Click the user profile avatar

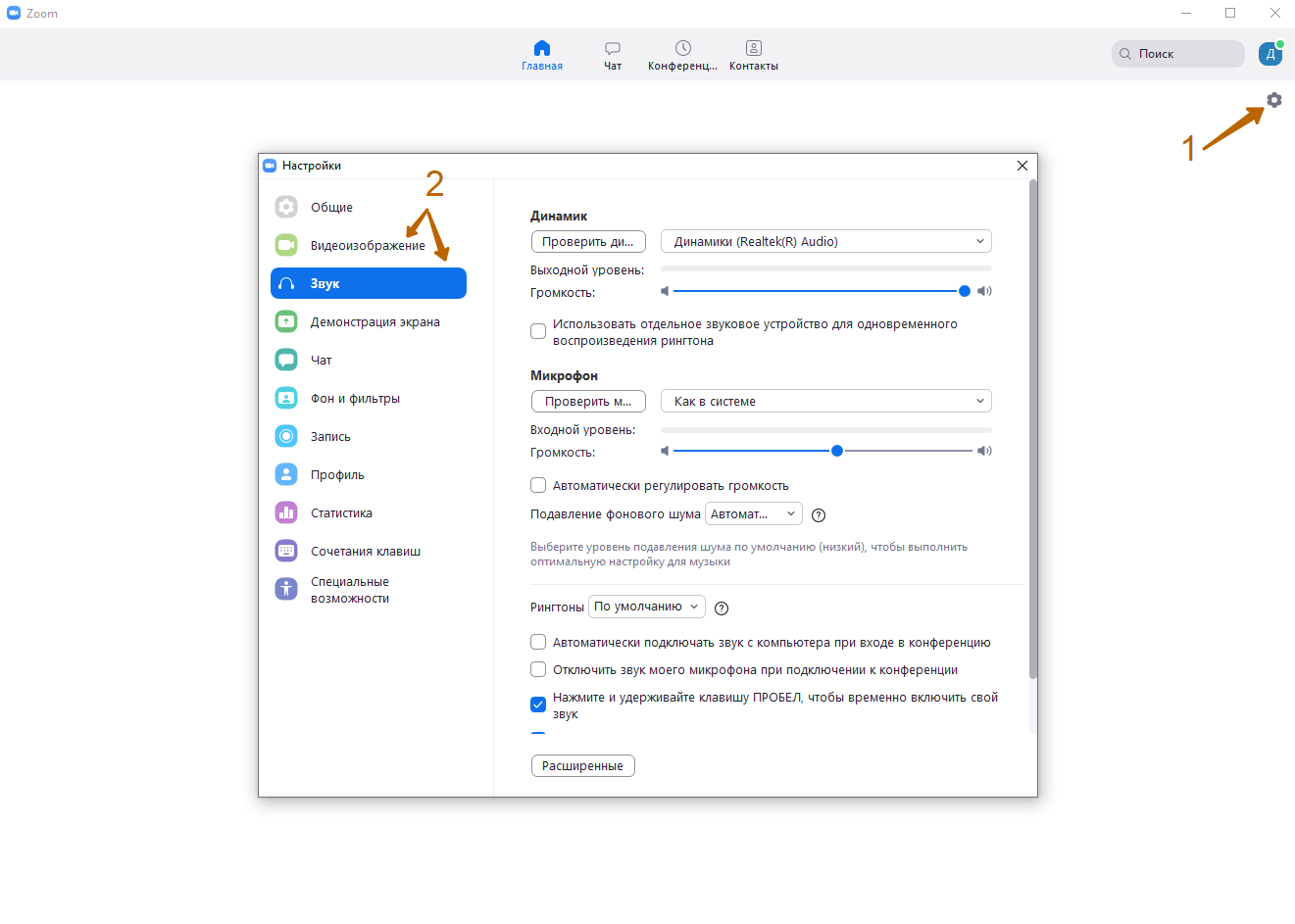[x=1270, y=54]
